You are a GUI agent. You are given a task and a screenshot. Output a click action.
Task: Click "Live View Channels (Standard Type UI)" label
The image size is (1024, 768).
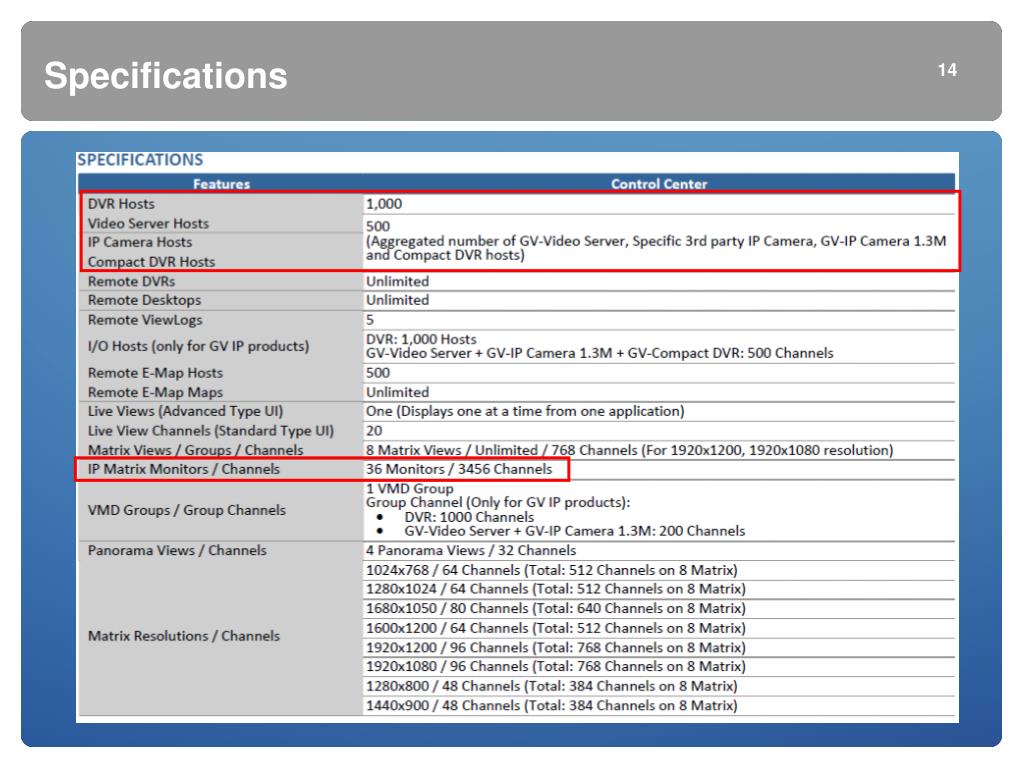tap(211, 431)
